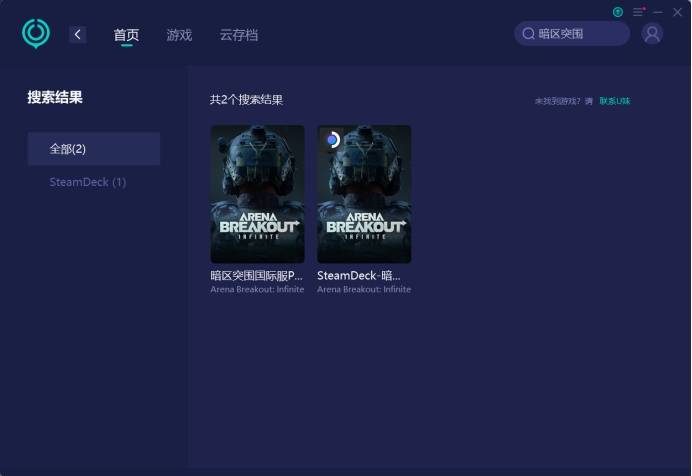
Task: Go back using the left arrow button
Action: 78,35
